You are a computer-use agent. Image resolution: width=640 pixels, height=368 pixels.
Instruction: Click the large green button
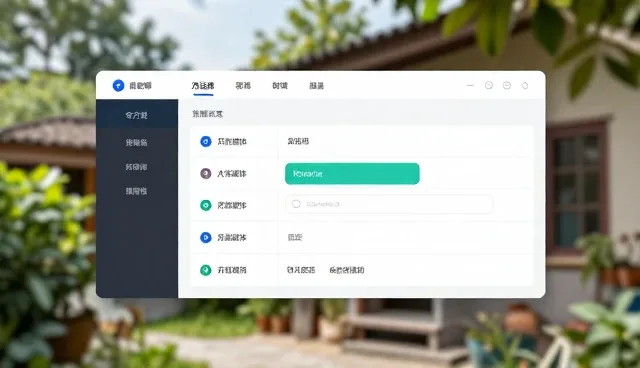[x=352, y=174]
